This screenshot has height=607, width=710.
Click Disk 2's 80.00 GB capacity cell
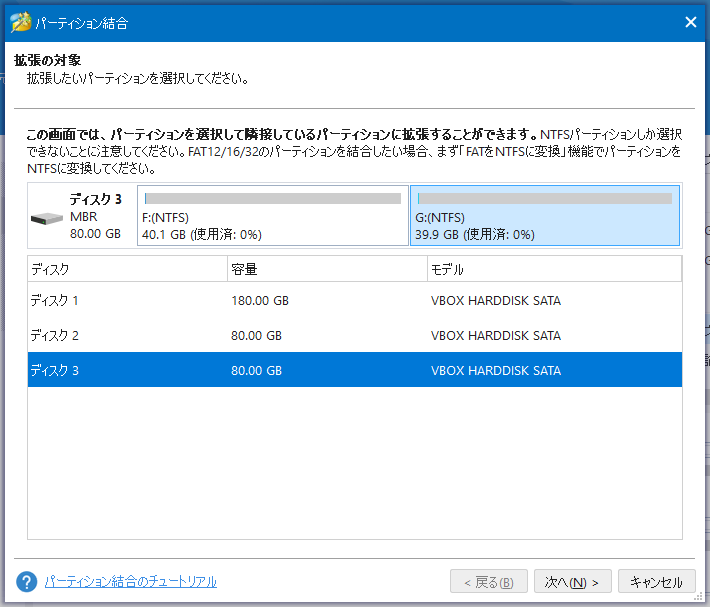256,335
